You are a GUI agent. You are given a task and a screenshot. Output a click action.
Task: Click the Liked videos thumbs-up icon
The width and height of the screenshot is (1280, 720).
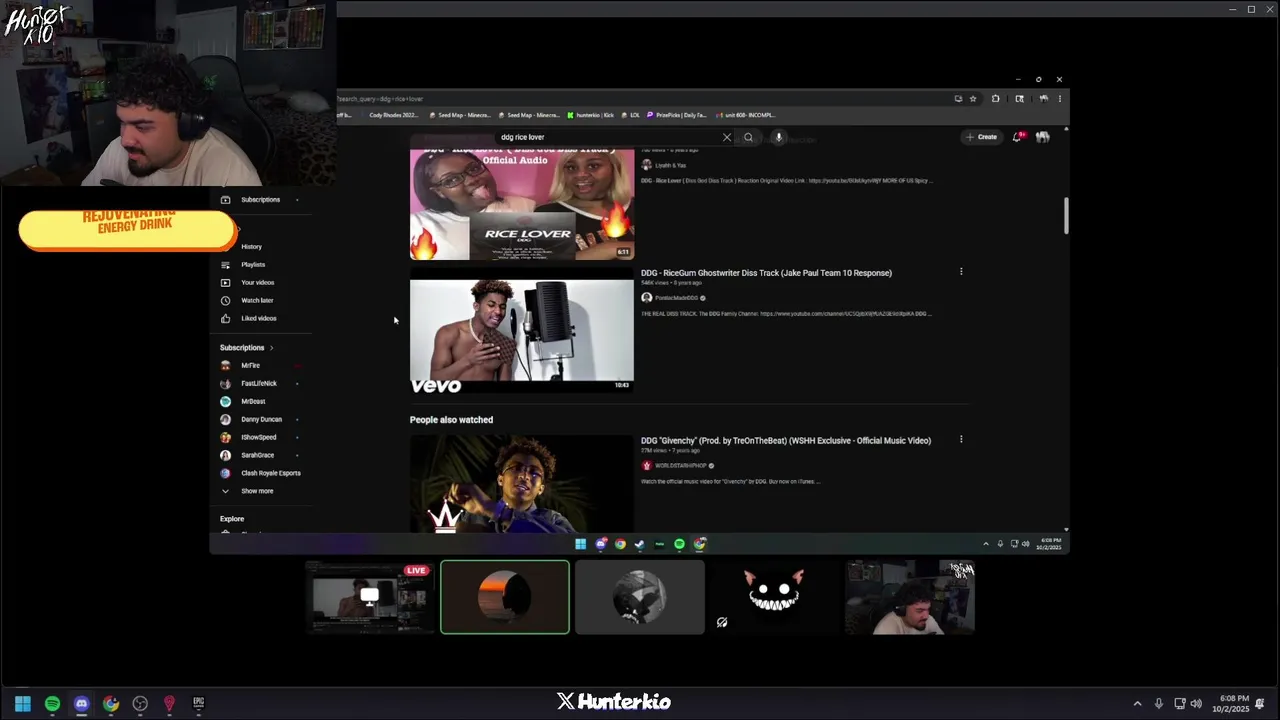[225, 318]
